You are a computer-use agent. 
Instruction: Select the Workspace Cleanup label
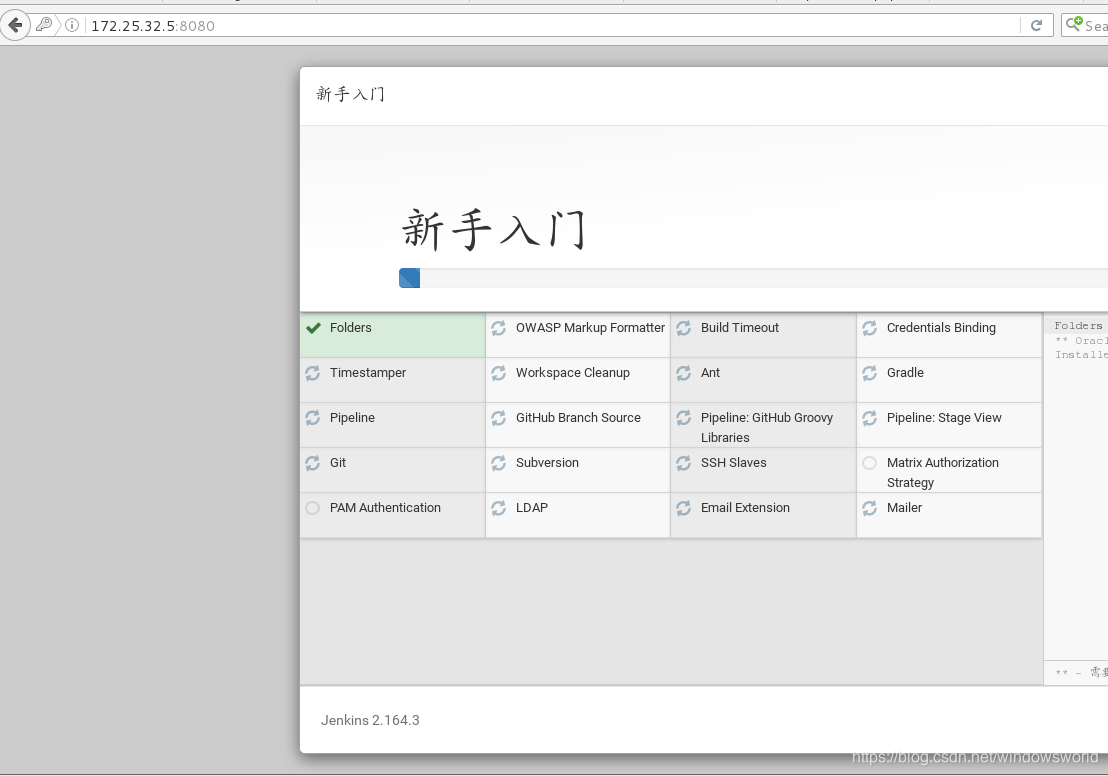572,373
